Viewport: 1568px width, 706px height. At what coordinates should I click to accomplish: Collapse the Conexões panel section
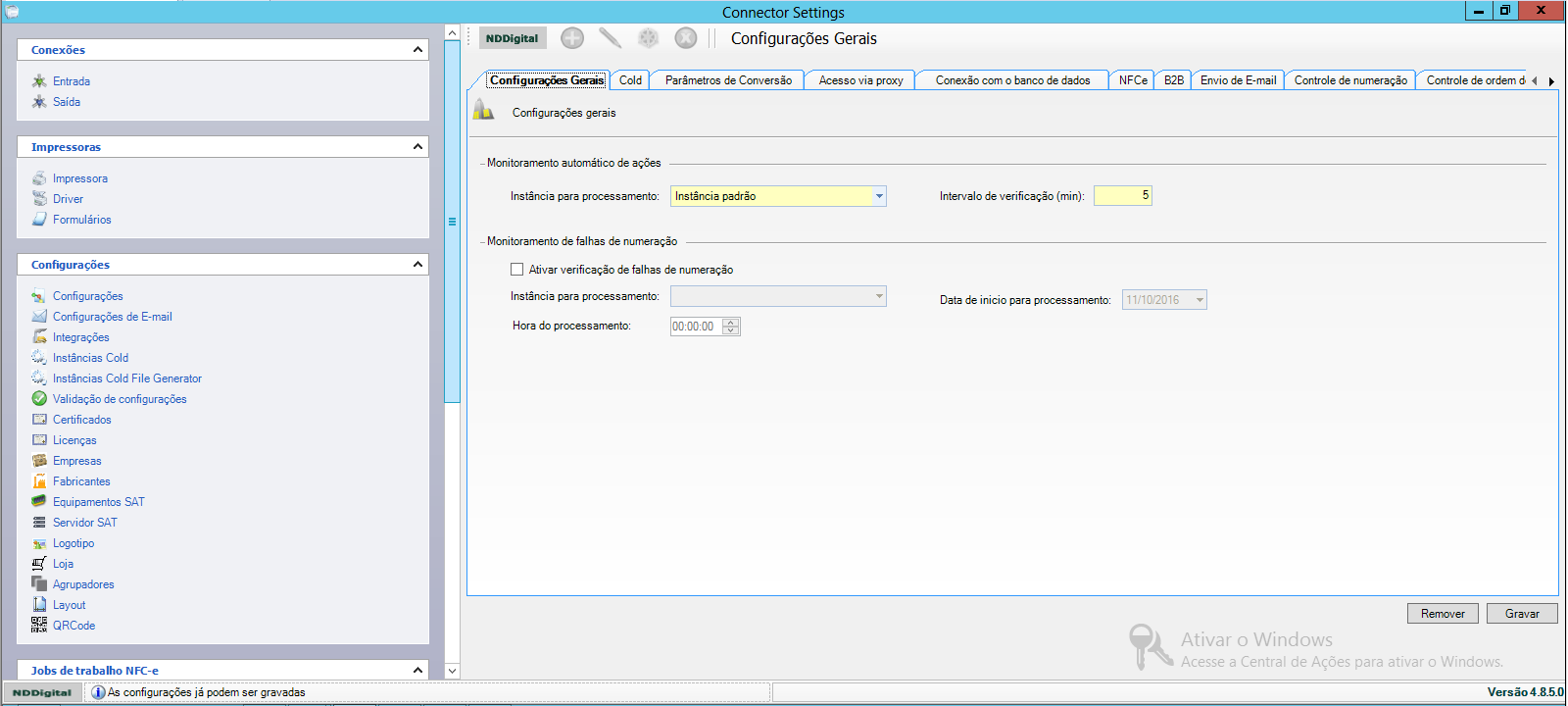tap(417, 50)
